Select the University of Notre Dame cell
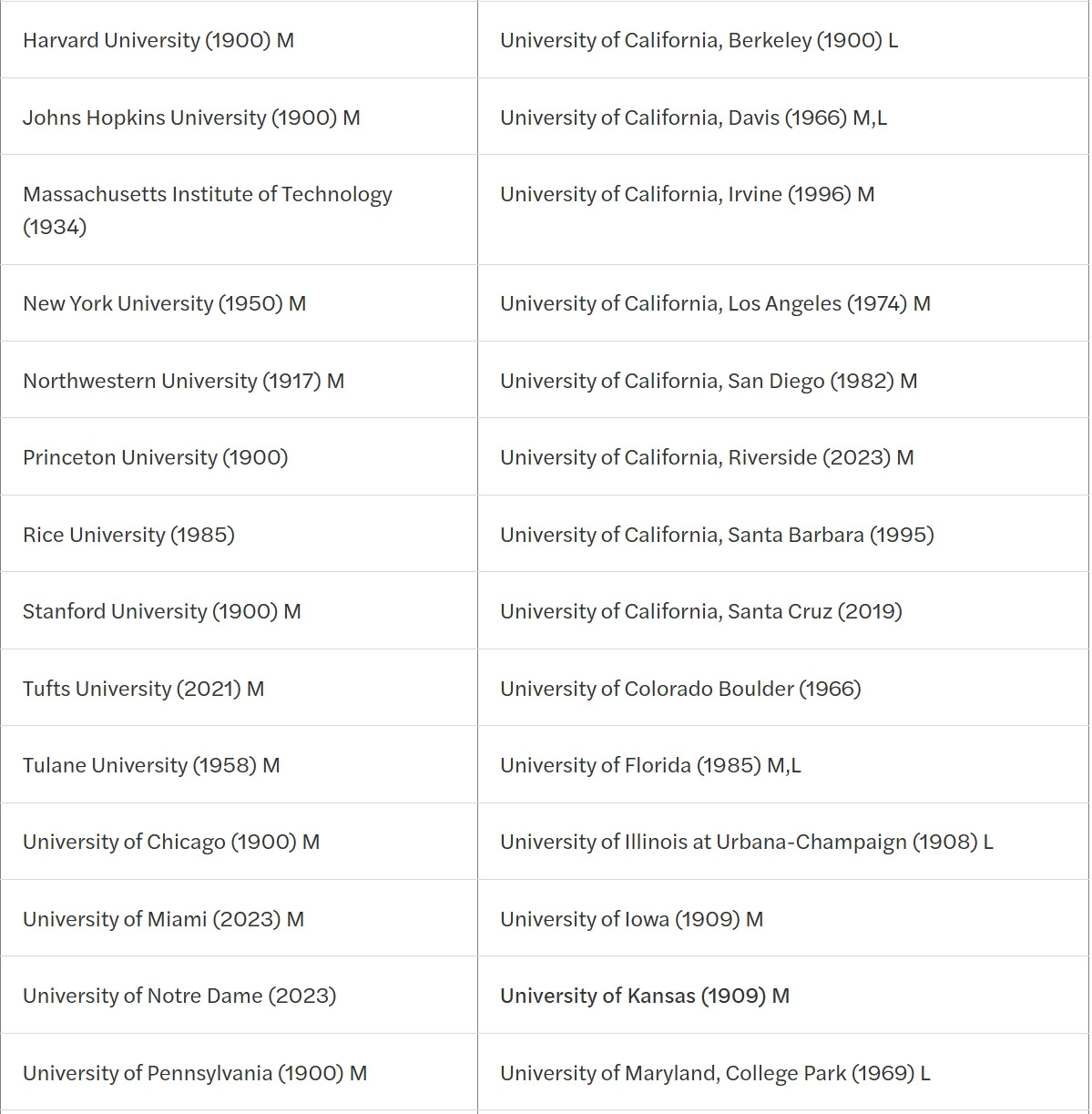This screenshot has height=1114, width=1092. click(179, 996)
